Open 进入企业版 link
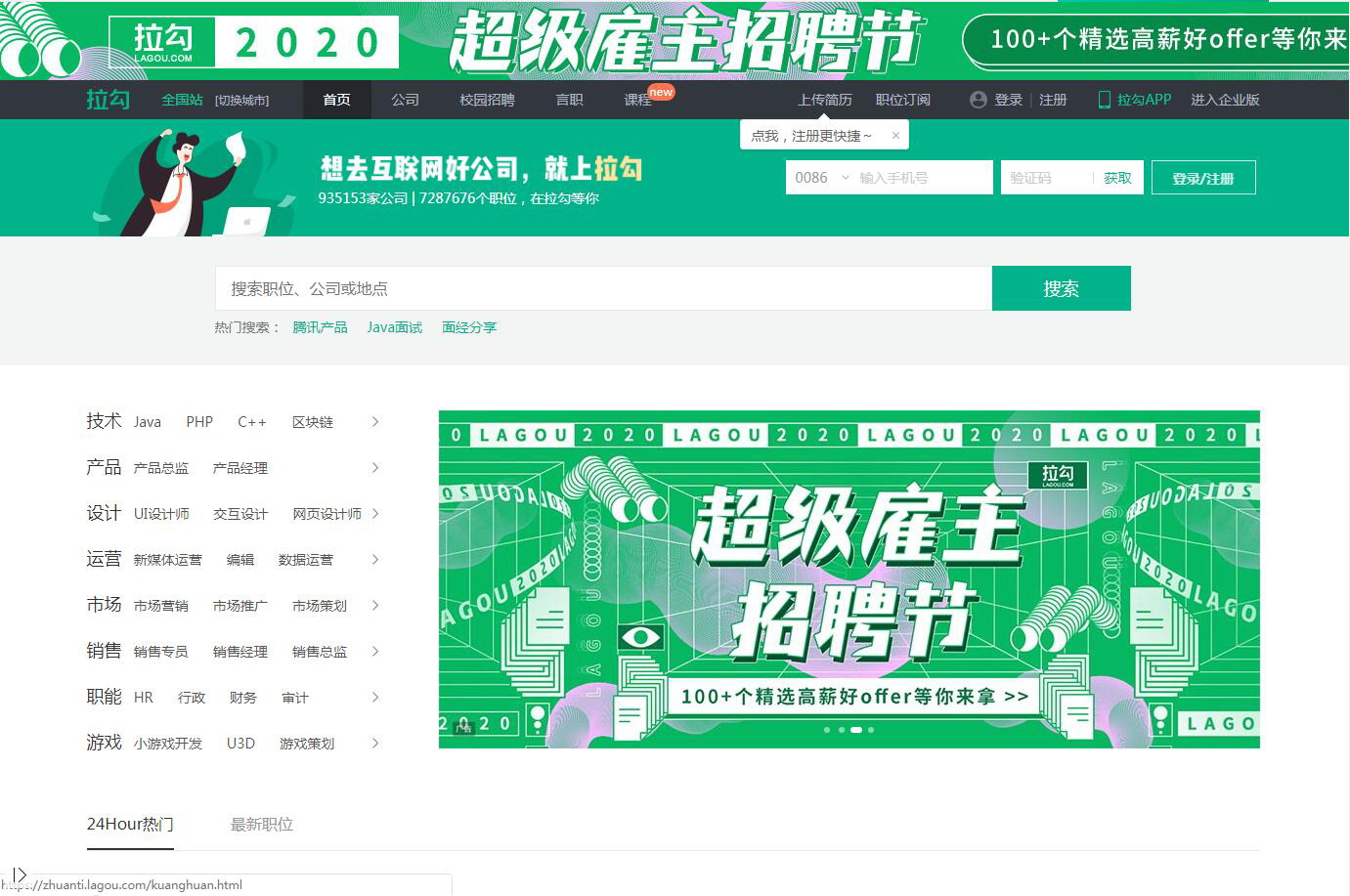This screenshot has height=896, width=1350. tap(1225, 100)
